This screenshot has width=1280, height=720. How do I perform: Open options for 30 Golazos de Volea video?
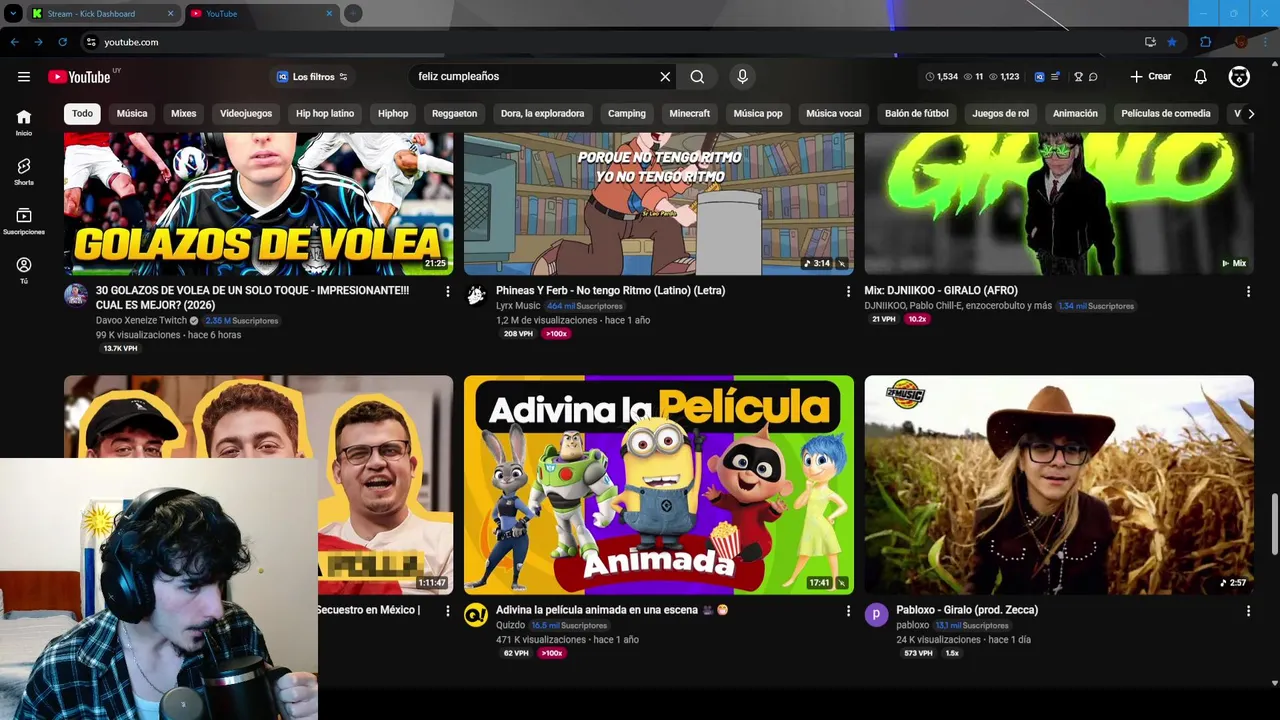(x=447, y=291)
